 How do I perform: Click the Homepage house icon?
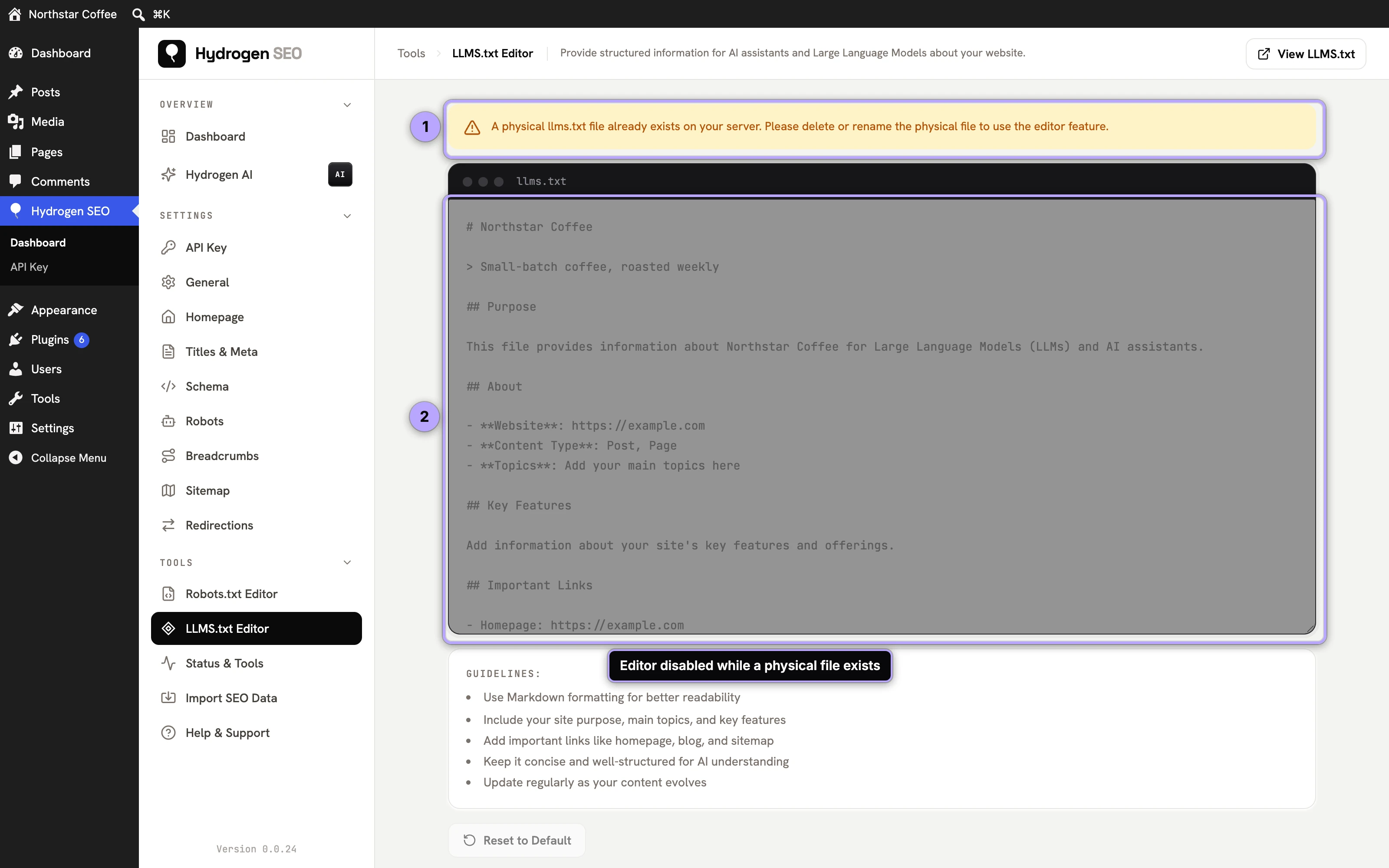coord(168,317)
